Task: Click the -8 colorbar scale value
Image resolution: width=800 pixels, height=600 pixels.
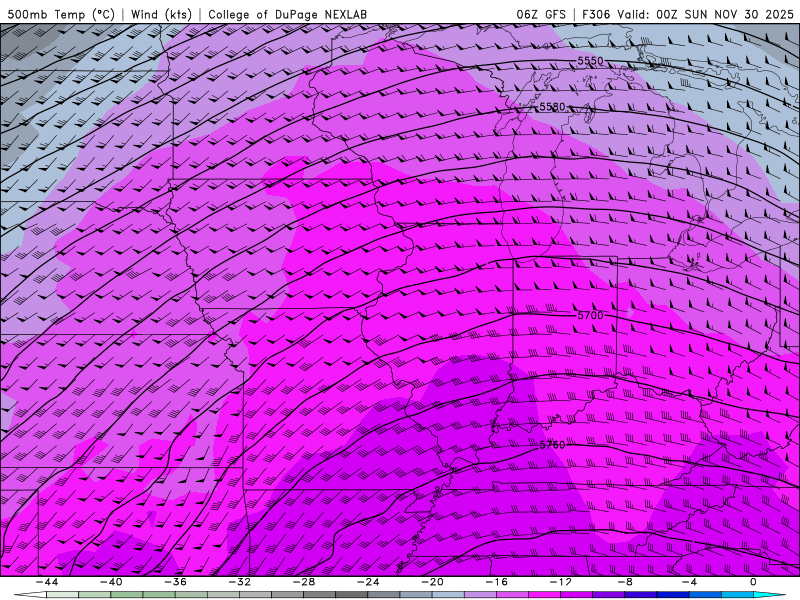Action: (625, 582)
